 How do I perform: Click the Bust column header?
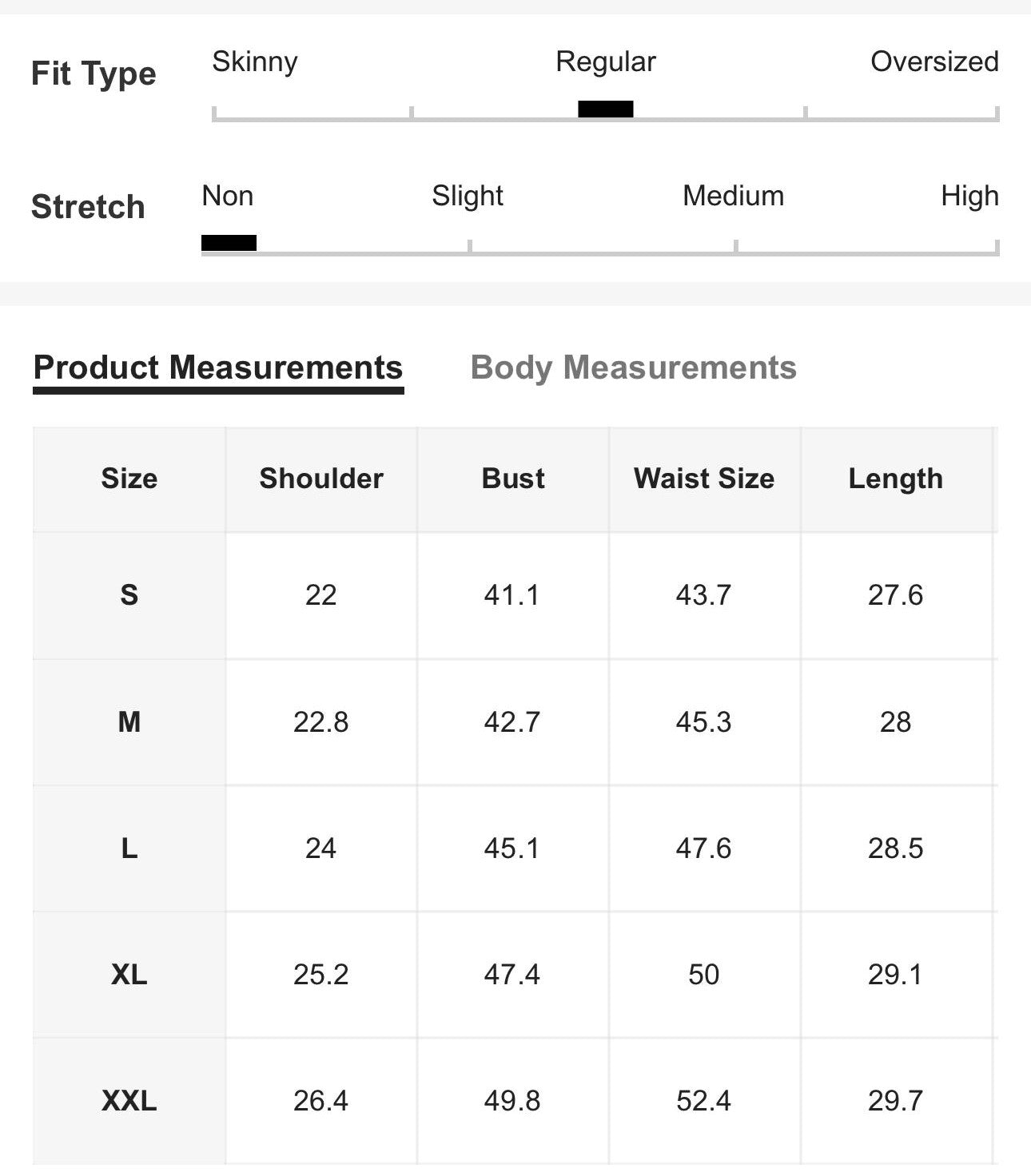click(513, 479)
